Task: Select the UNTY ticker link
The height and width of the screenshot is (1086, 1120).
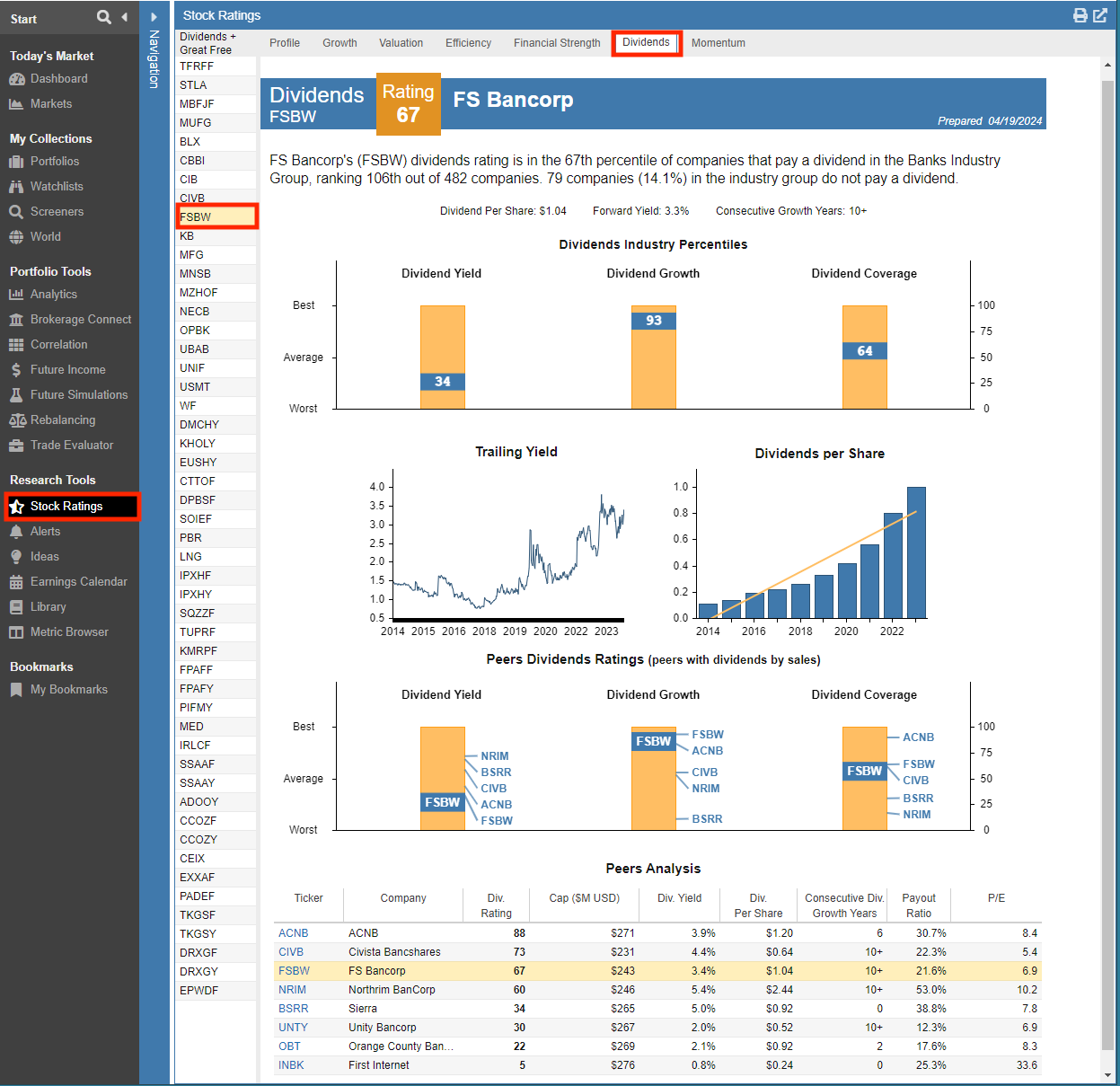Action: 293,1028
